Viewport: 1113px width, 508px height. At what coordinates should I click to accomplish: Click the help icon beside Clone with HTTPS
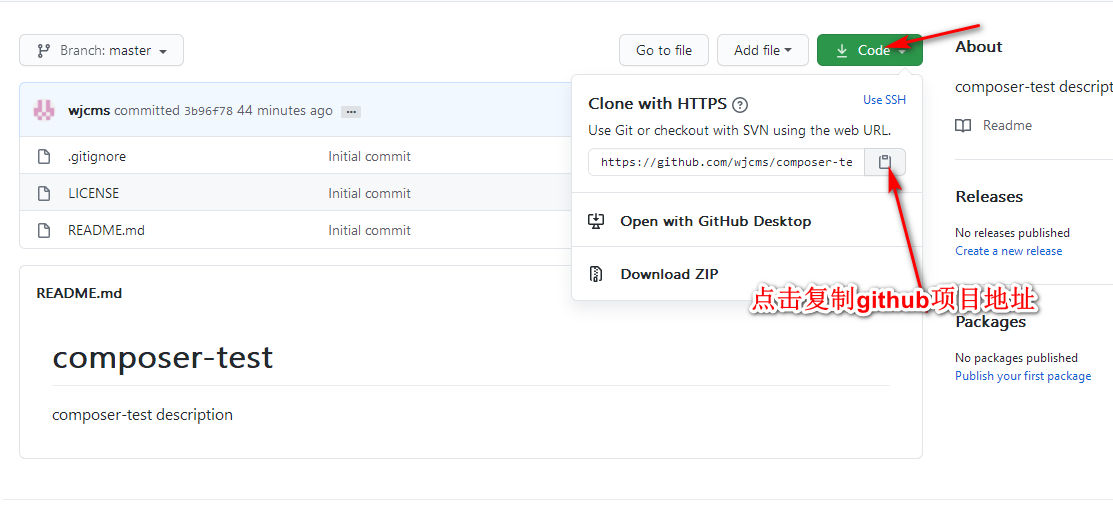(740, 105)
